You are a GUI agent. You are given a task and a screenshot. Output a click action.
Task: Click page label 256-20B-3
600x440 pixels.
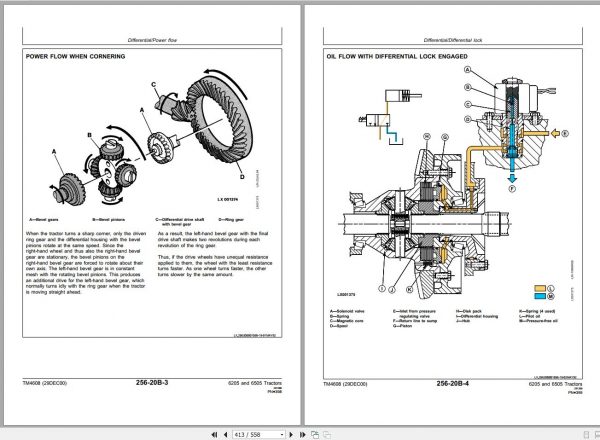click(x=152, y=382)
